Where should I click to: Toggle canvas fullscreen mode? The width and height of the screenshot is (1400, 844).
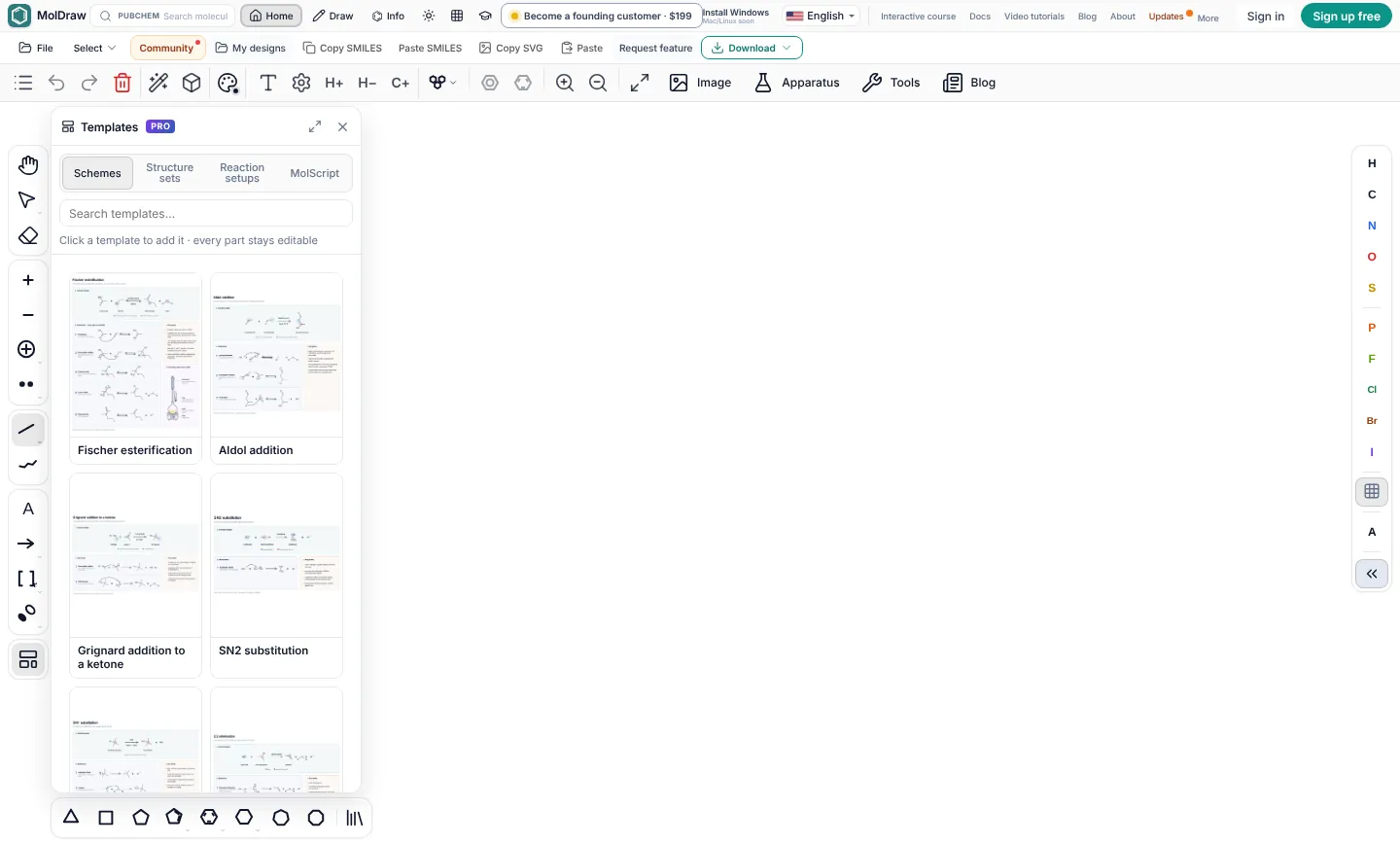click(x=640, y=83)
